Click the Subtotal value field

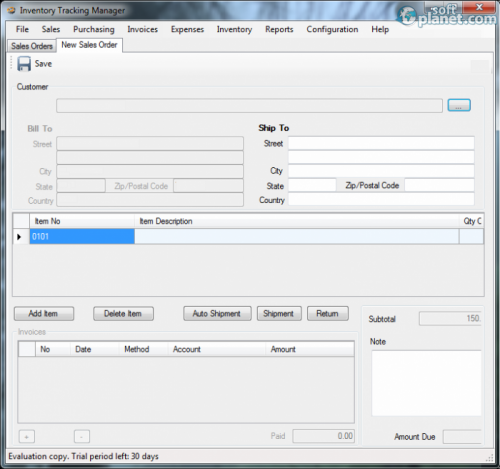coord(450,319)
